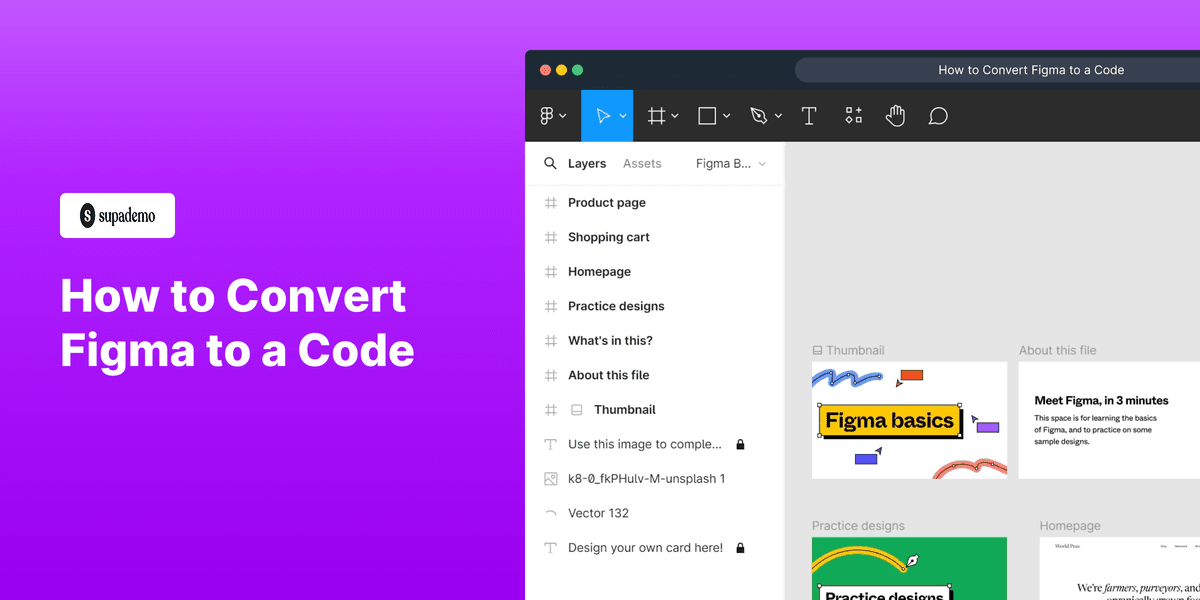The image size is (1200, 600).
Task: Unlock the "Design your own card here!" layer
Action: [x=740, y=547]
